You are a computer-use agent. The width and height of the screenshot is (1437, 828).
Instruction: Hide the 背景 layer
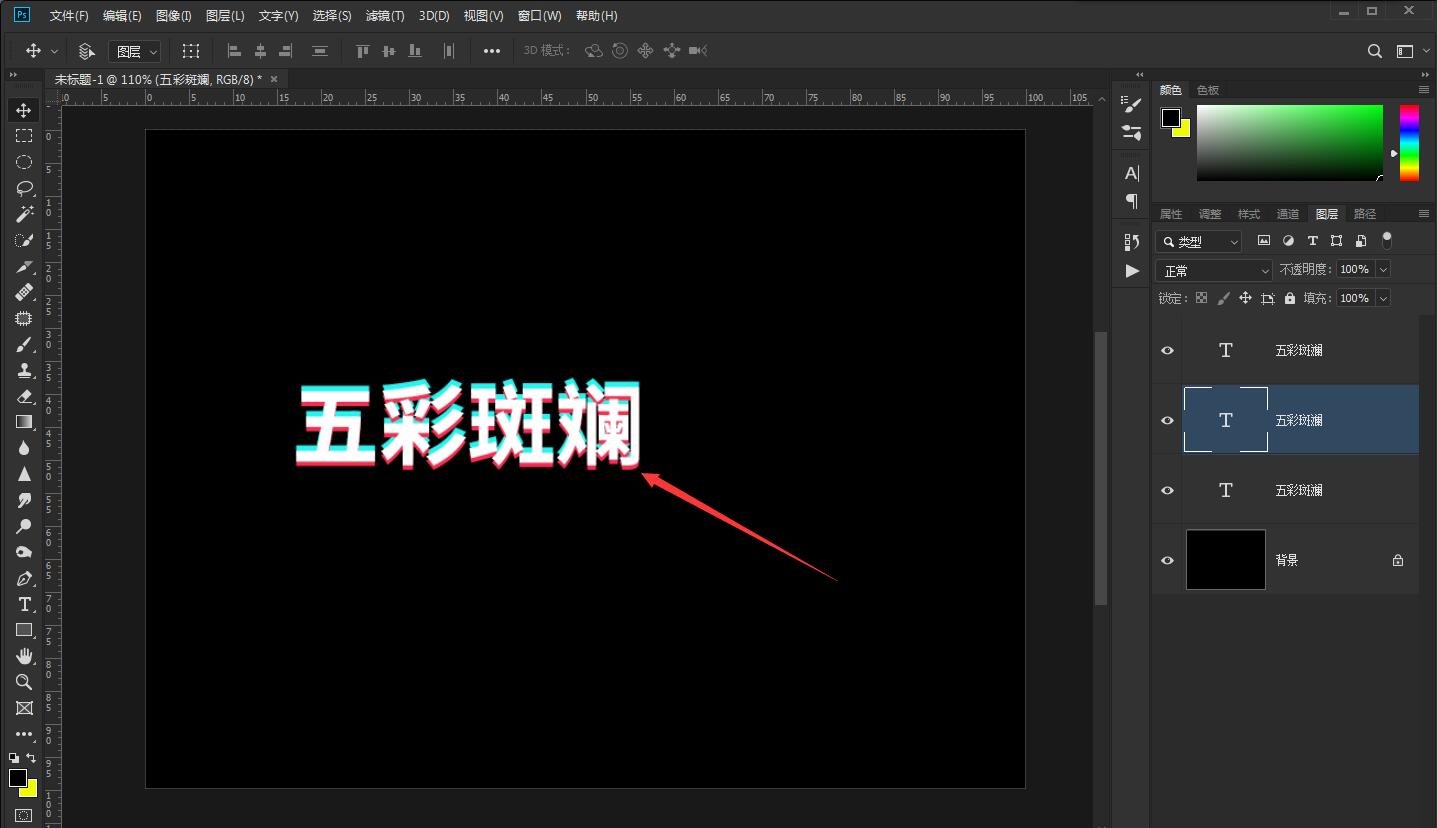[x=1166, y=560]
